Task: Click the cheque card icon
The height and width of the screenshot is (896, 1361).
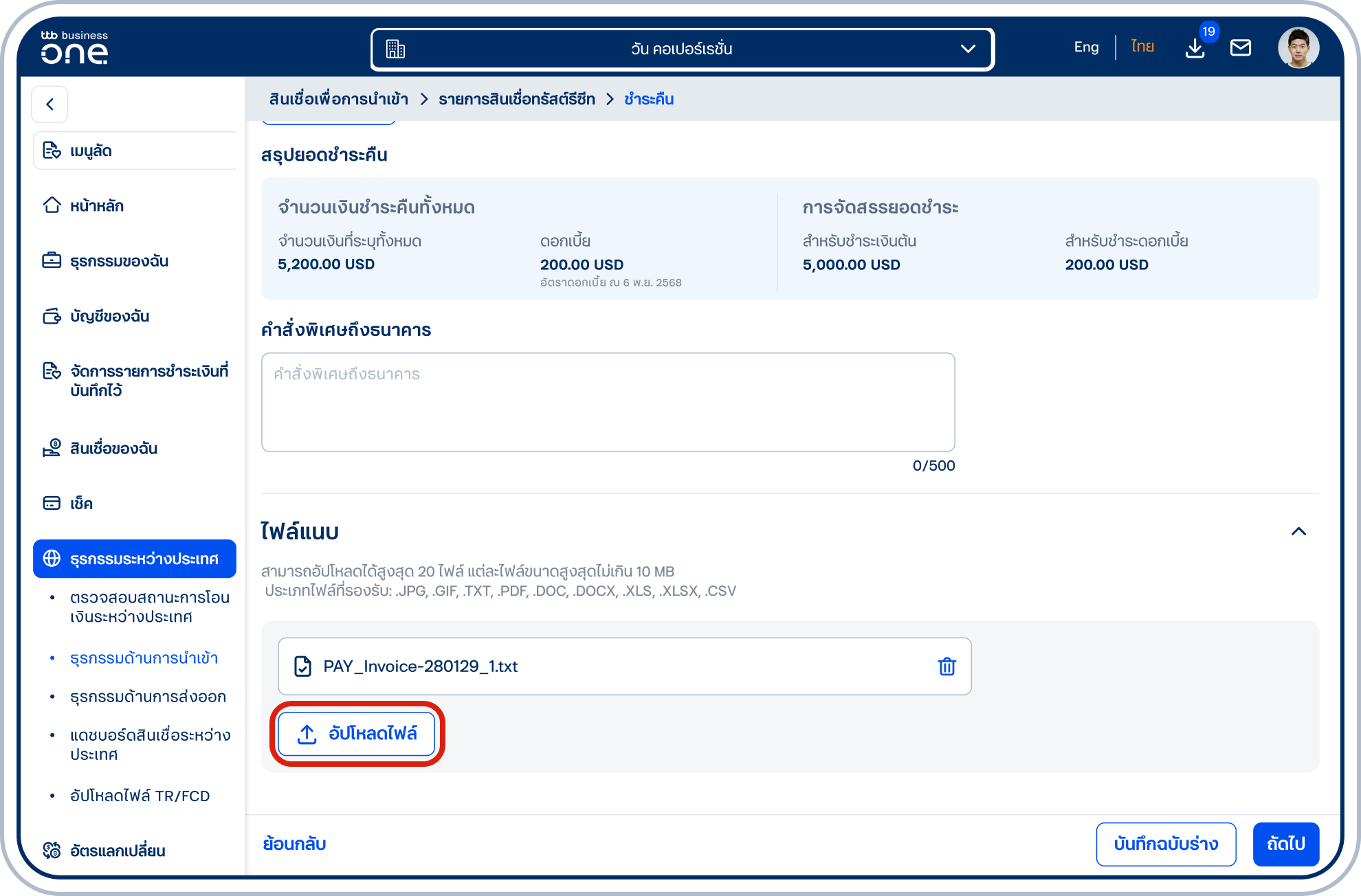Action: (x=52, y=503)
